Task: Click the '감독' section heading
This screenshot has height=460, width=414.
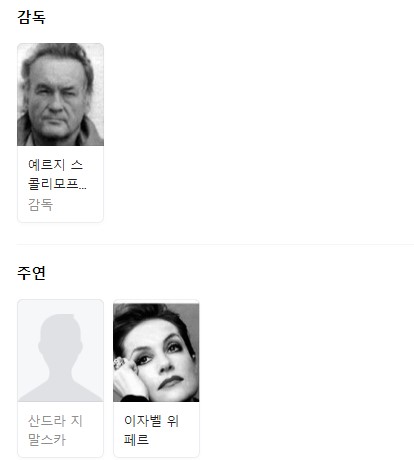Action: pos(31,17)
